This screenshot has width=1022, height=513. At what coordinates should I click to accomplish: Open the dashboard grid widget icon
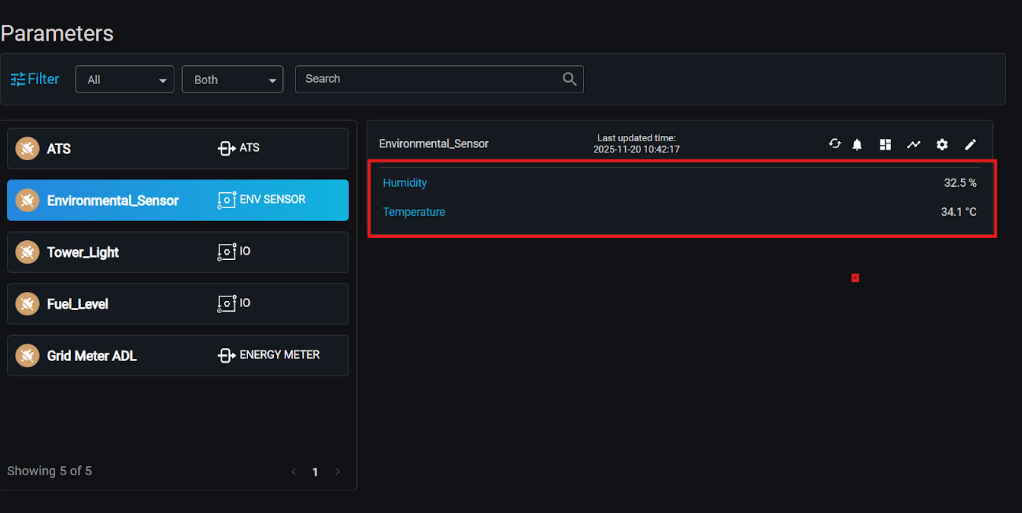coord(885,144)
